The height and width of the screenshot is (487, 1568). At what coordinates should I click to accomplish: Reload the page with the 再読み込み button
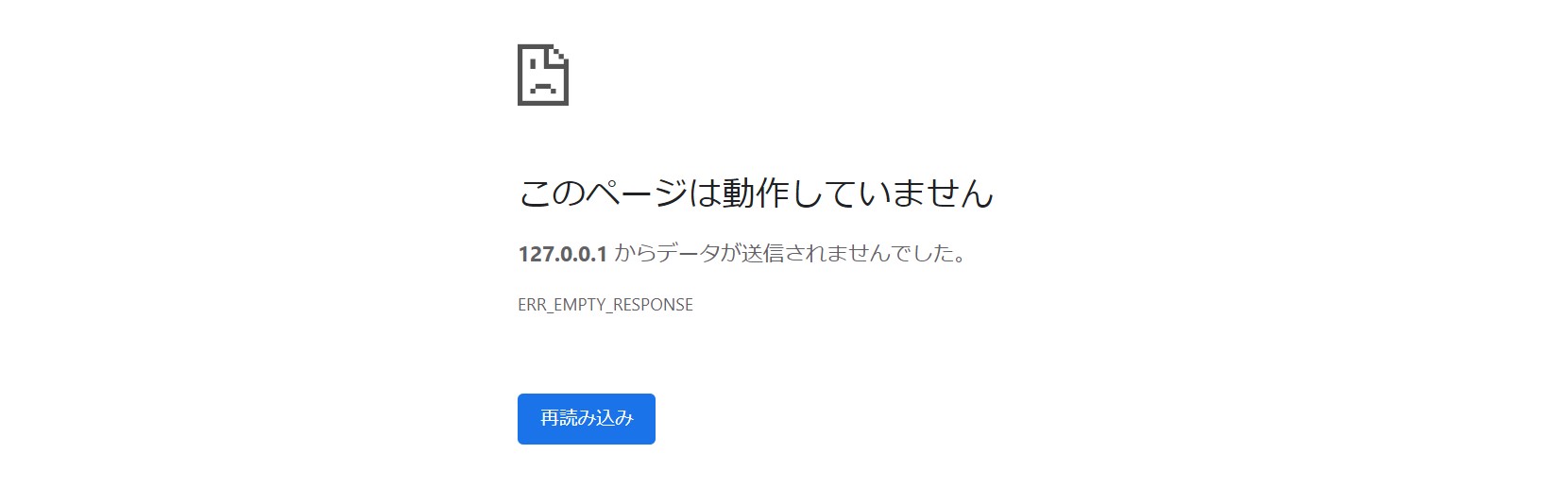[587, 419]
